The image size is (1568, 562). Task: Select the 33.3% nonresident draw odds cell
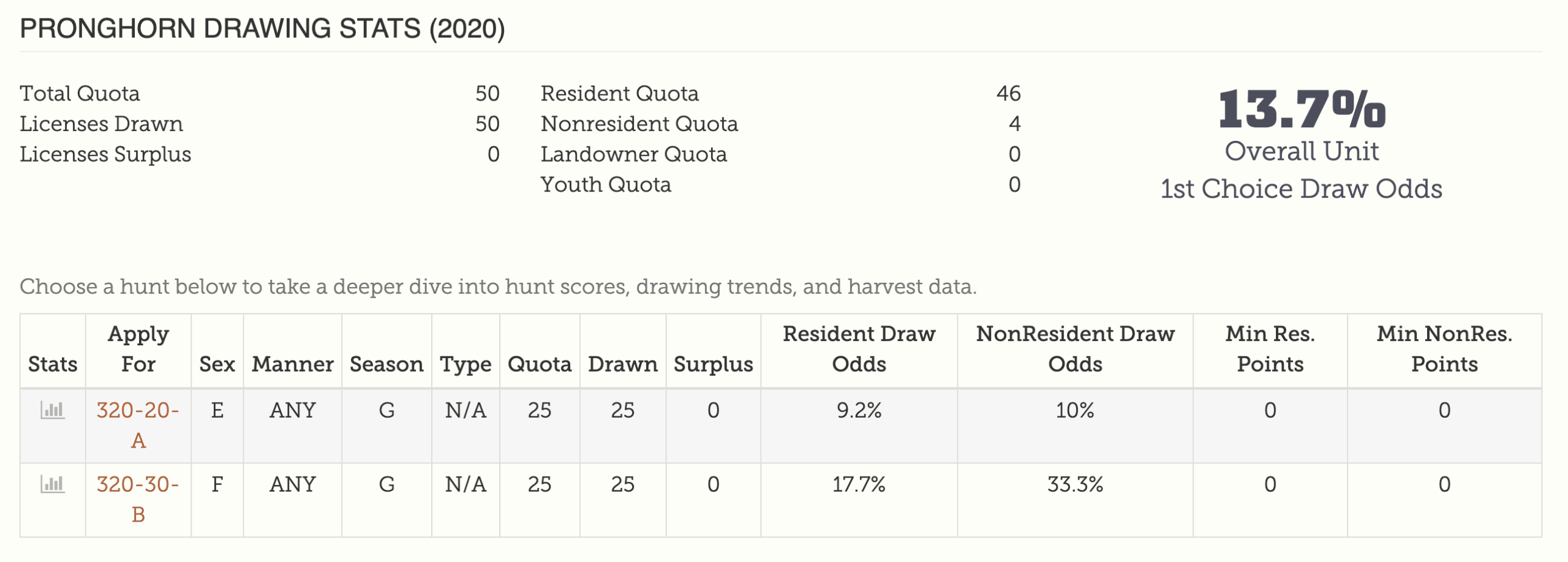[x=1075, y=484]
